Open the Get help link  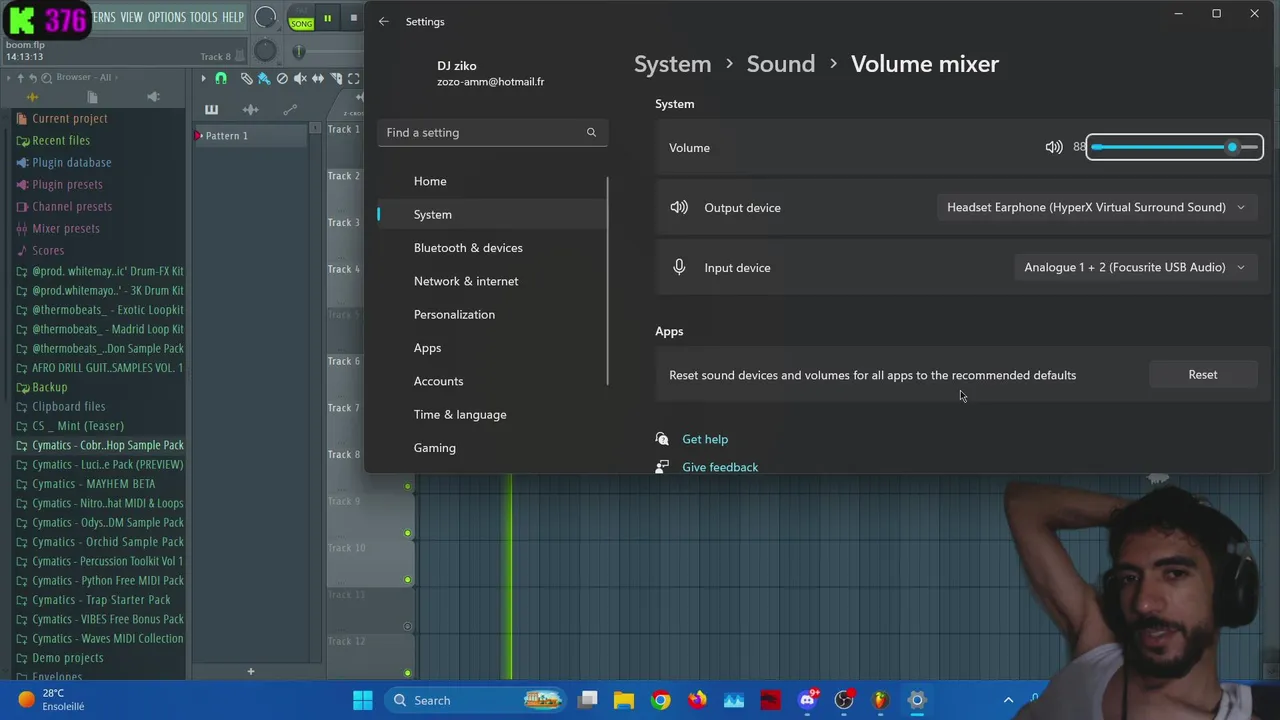(705, 439)
